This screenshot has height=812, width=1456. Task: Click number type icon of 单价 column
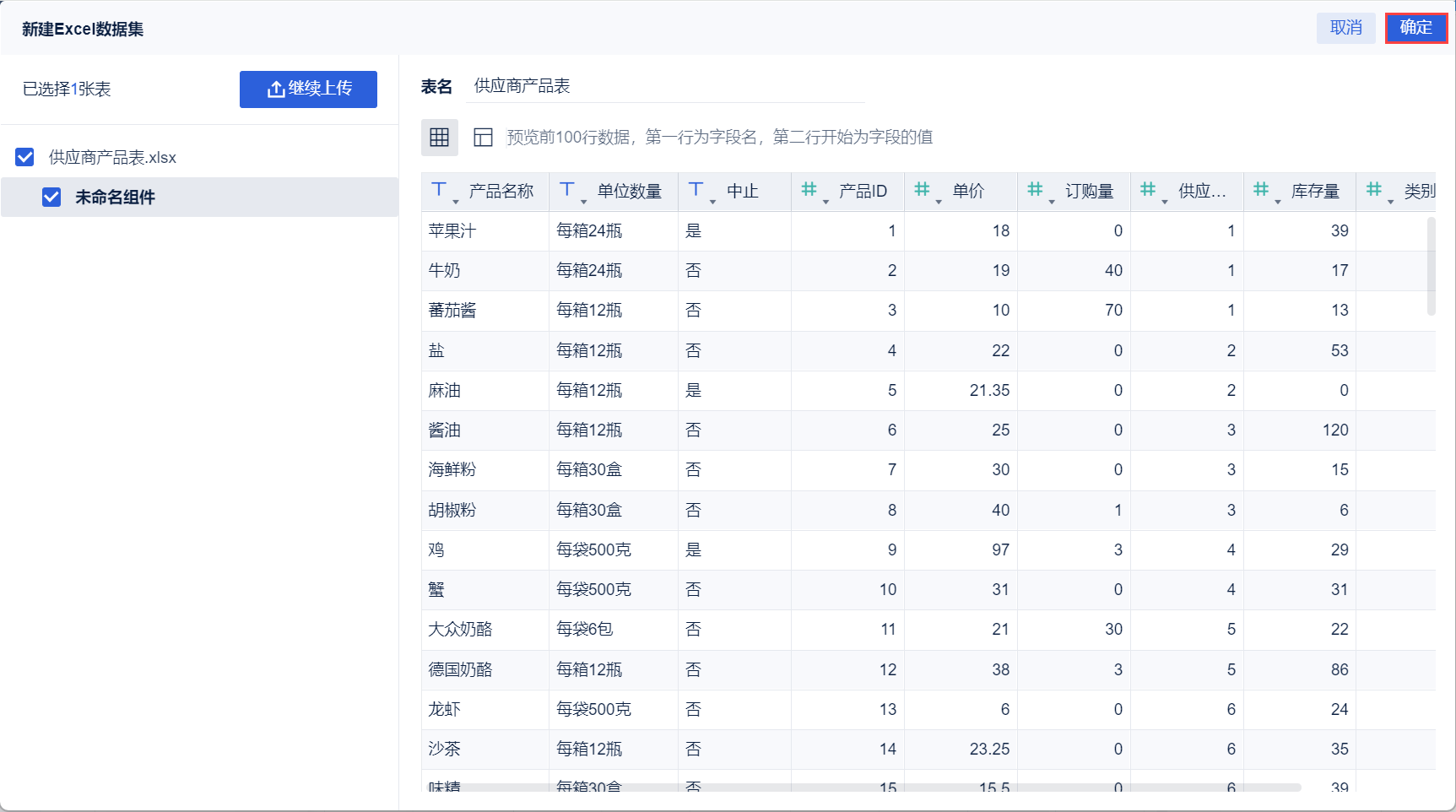click(922, 190)
